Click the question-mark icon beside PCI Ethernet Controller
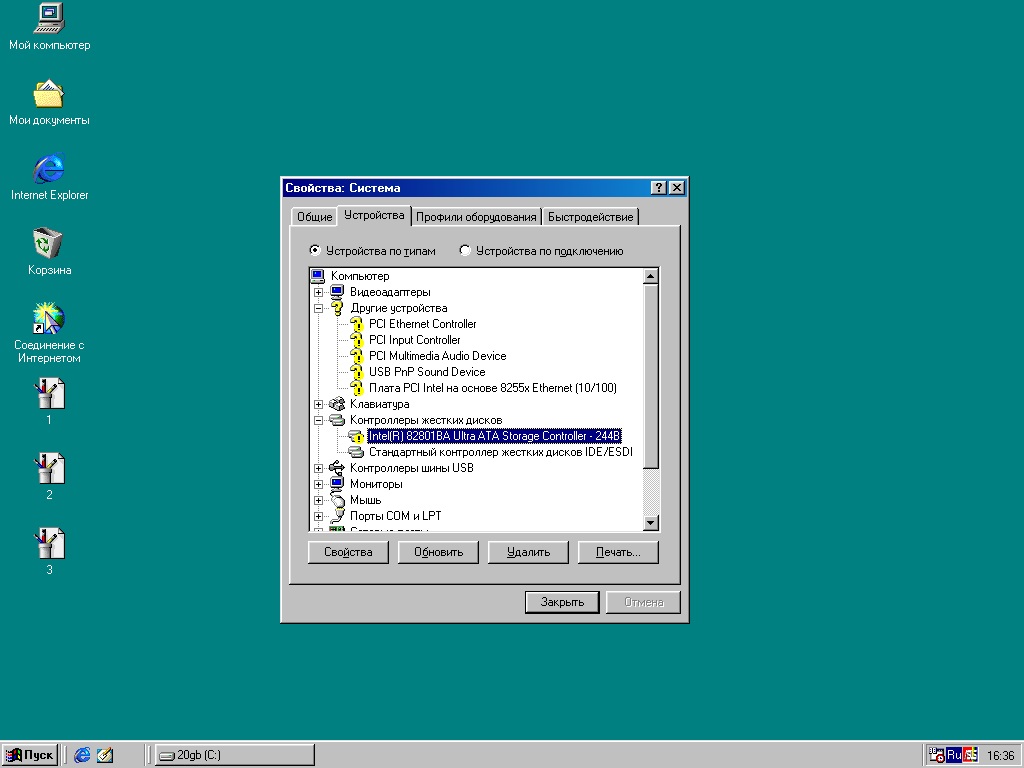The height and width of the screenshot is (768, 1024). pos(357,324)
